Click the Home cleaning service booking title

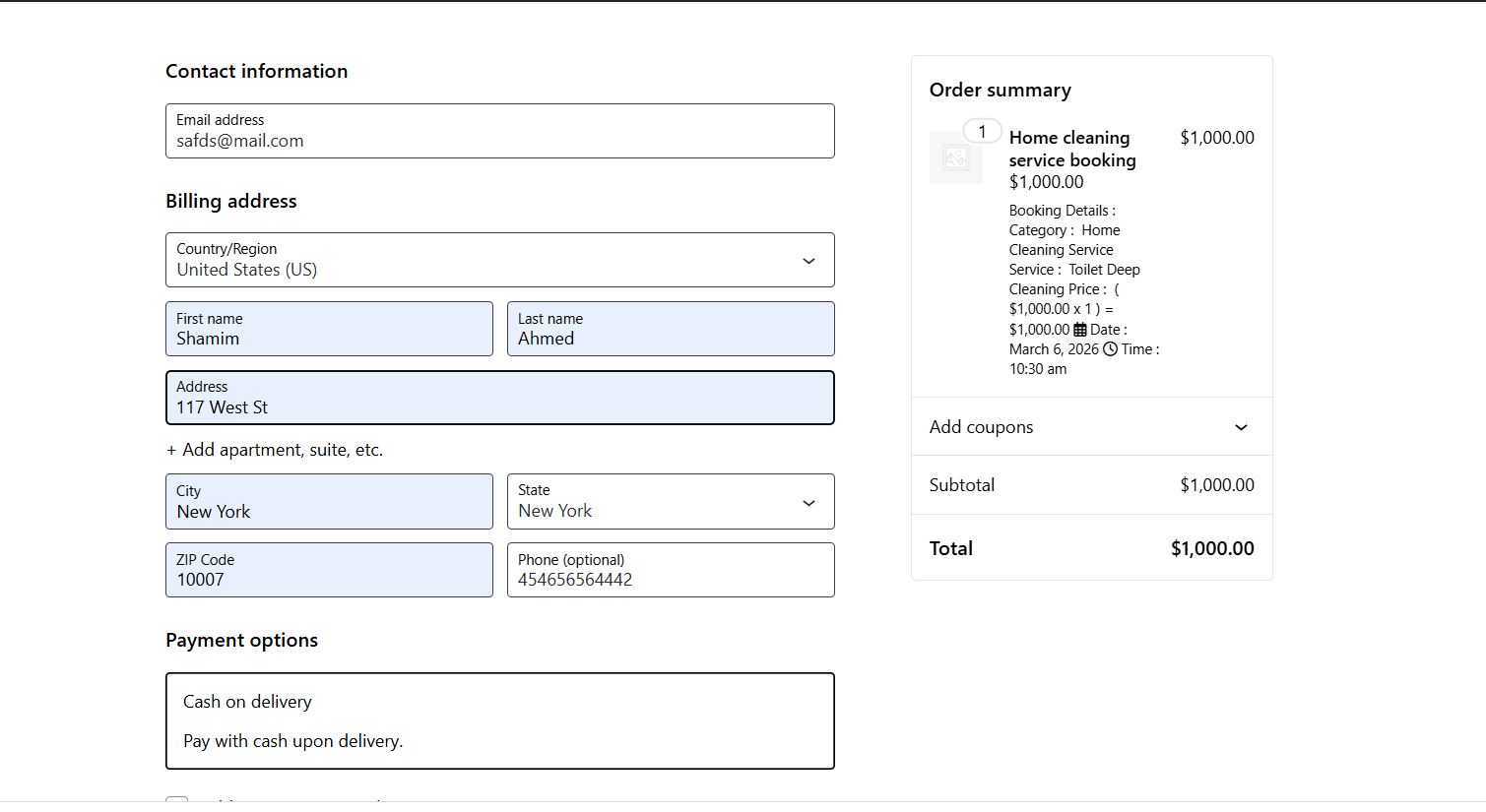pyautogui.click(x=1071, y=149)
